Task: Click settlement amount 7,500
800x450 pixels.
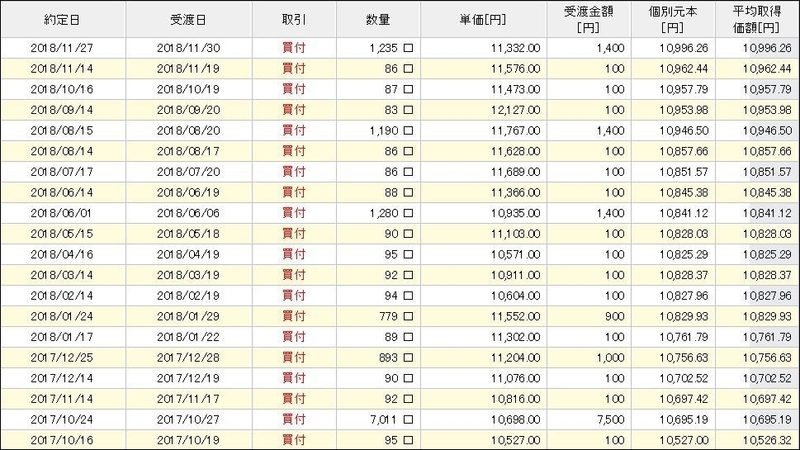Action: point(610,420)
